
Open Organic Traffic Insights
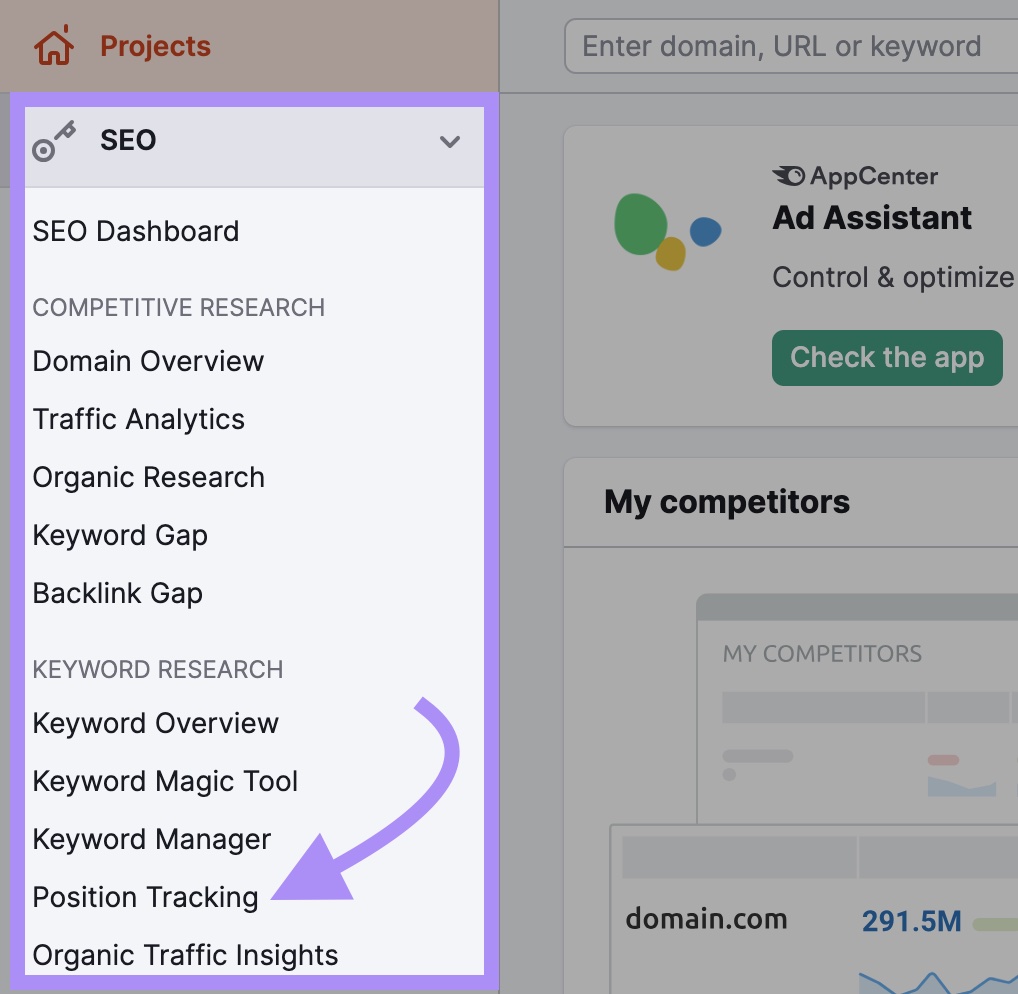tap(185, 955)
